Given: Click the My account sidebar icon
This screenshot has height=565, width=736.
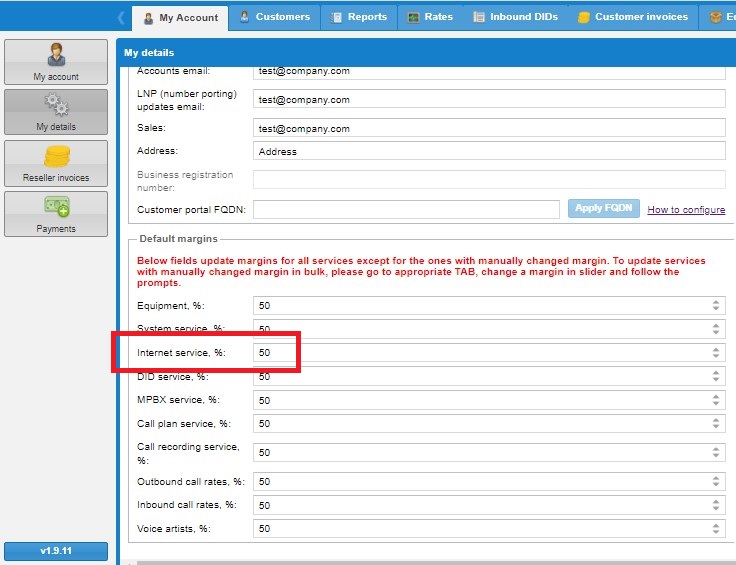Looking at the screenshot, I should (x=56, y=56).
